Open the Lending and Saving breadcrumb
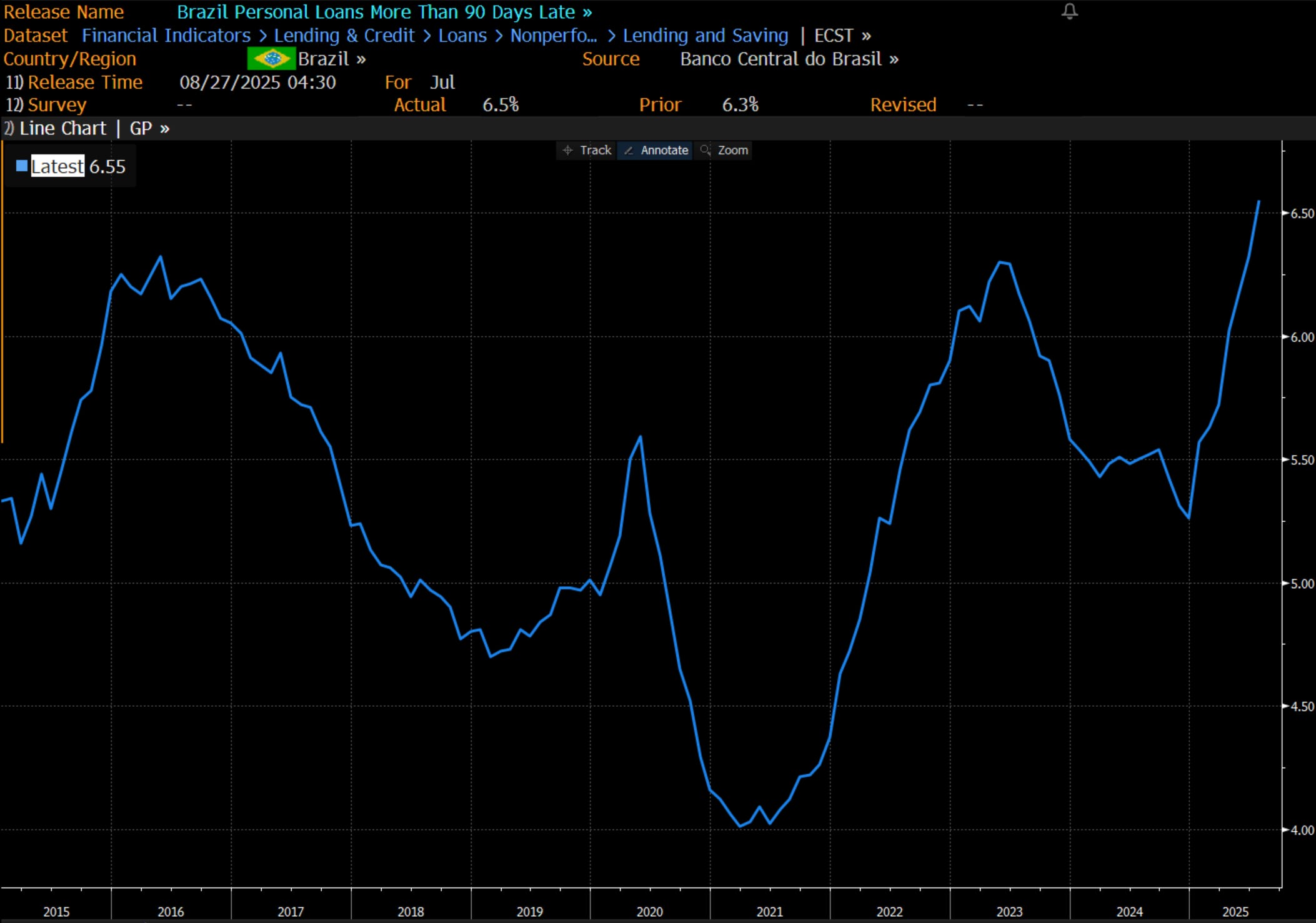The width and height of the screenshot is (1316, 923). click(x=705, y=36)
